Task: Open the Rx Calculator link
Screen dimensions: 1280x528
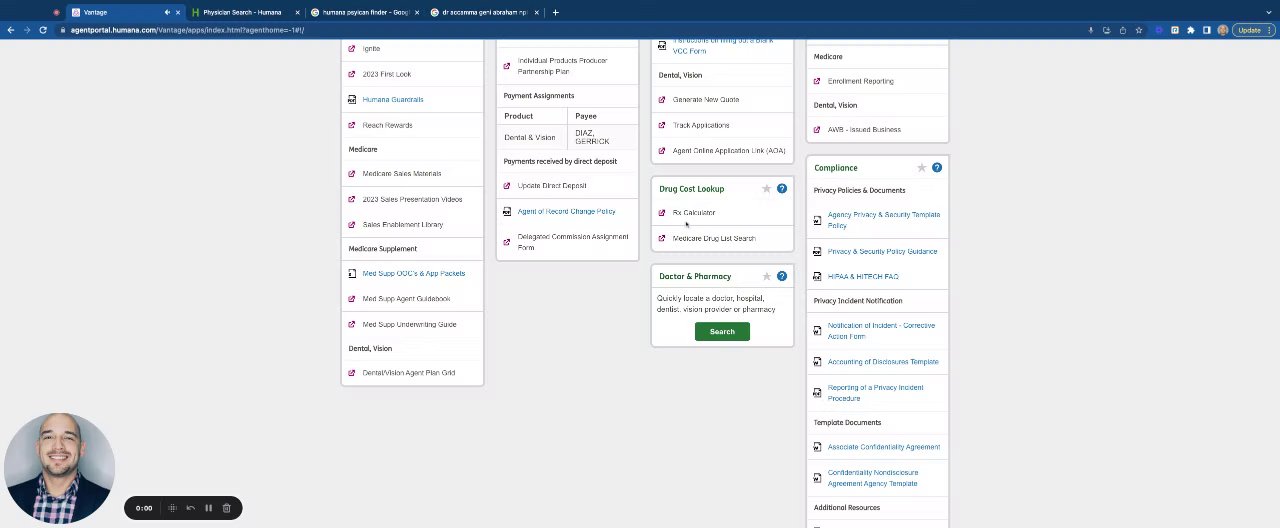Action: point(694,213)
